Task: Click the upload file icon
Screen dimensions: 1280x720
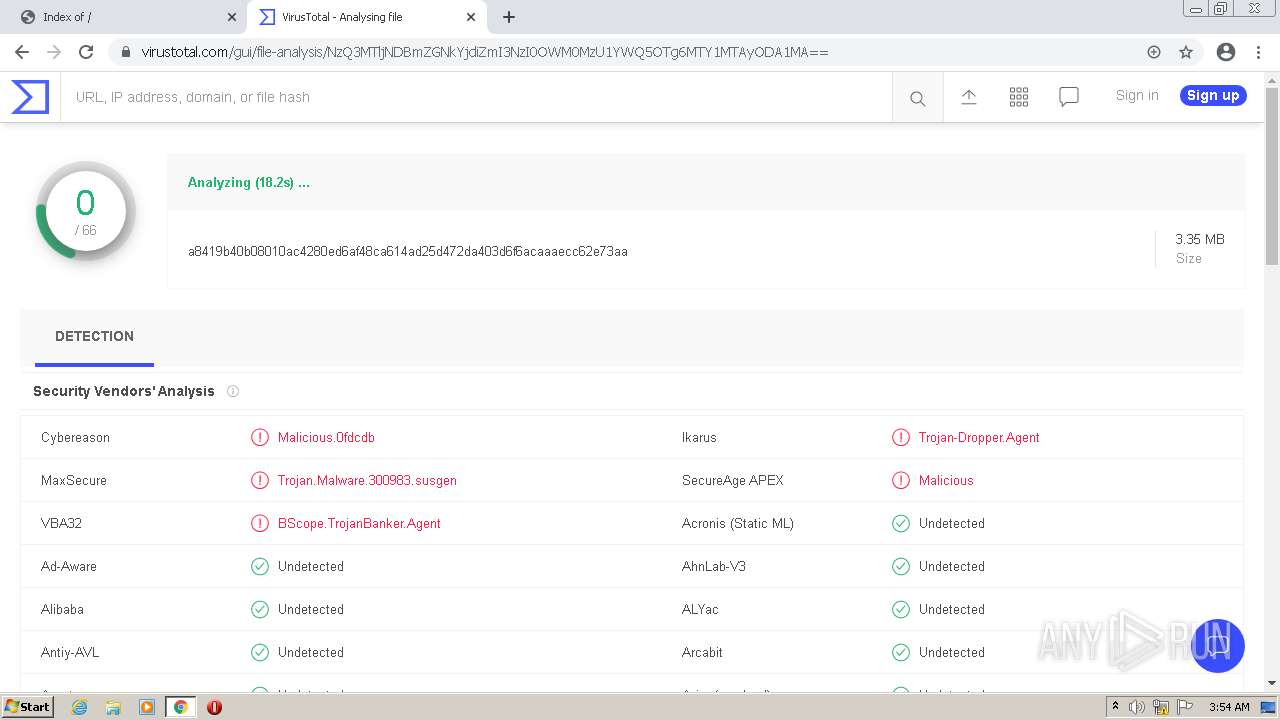Action: click(968, 97)
